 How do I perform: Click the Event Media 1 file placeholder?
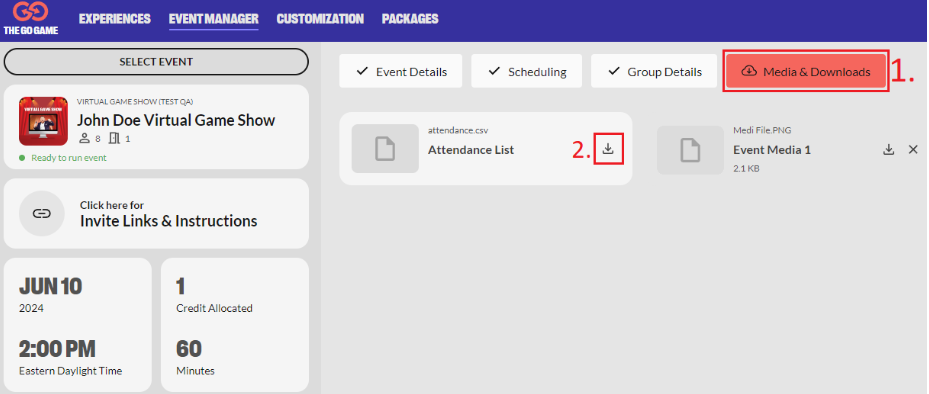click(x=690, y=149)
